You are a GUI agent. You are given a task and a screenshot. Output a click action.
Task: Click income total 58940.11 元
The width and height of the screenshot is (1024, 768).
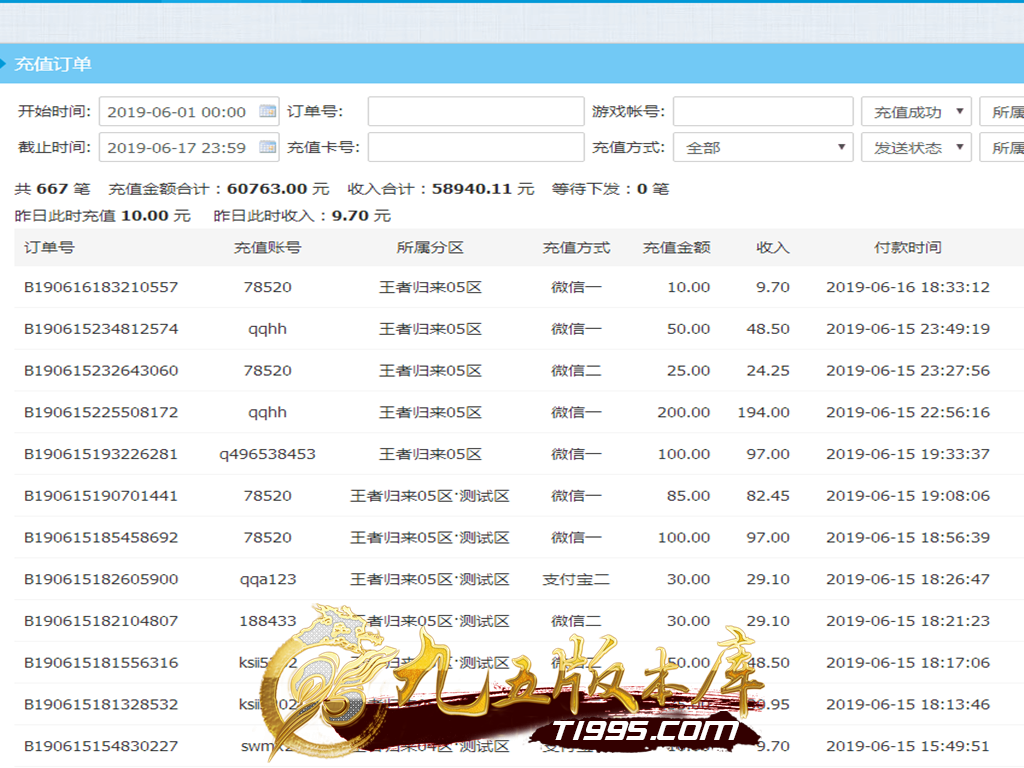[x=483, y=189]
